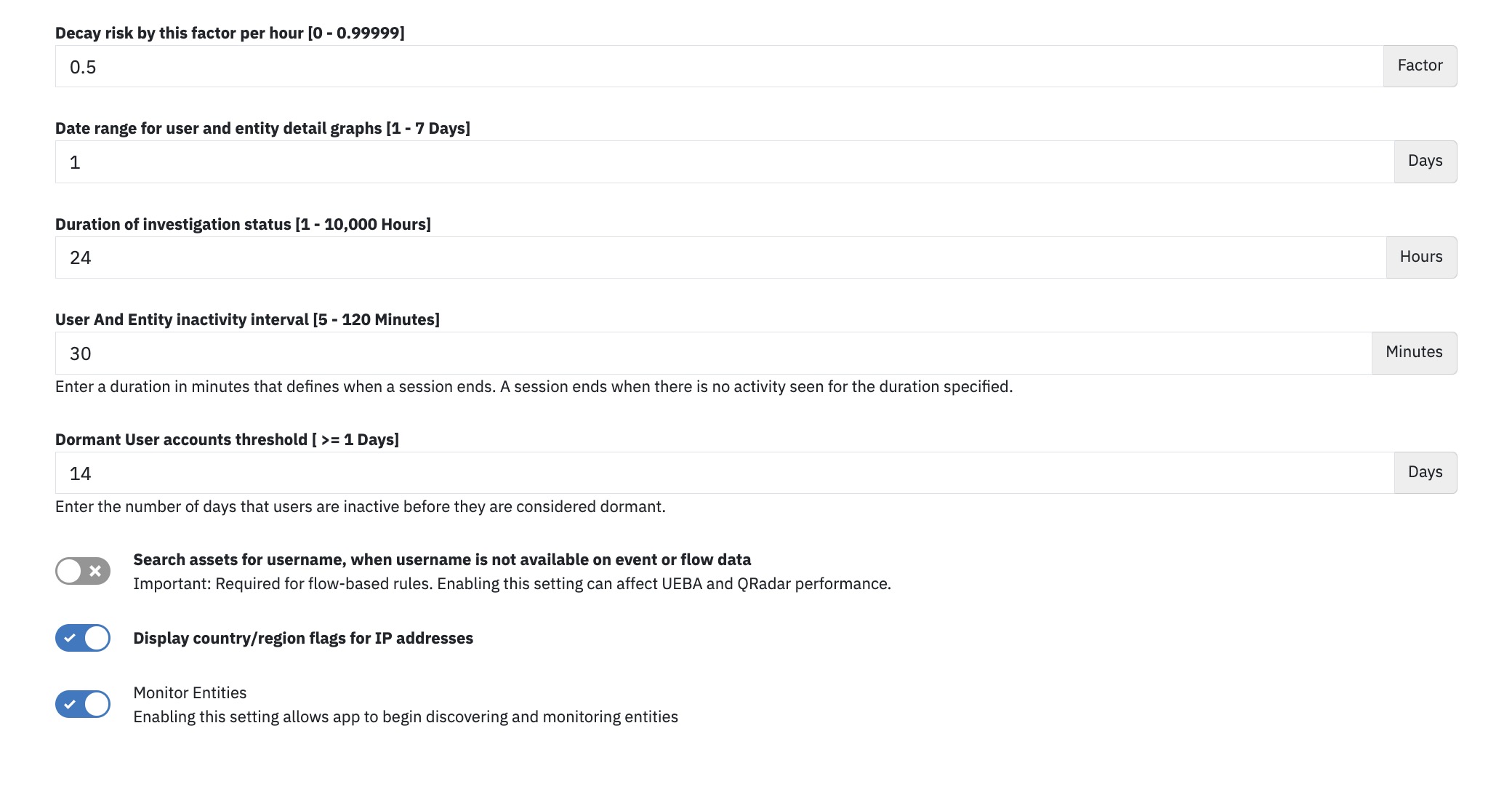Click the Minutes unit label
1512x803 pixels.
tap(1414, 353)
